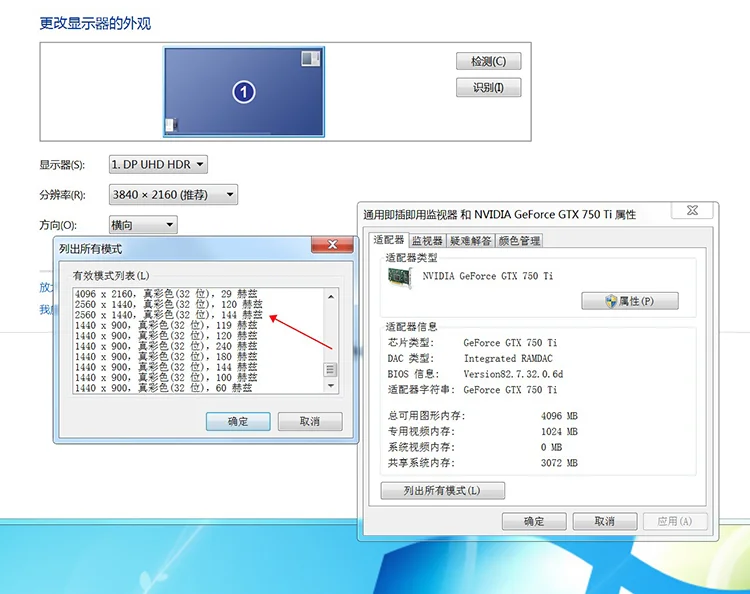Select mode 4096 x 2160 29 赫兹
Viewport: 750px width, 594px height.
pos(166,294)
